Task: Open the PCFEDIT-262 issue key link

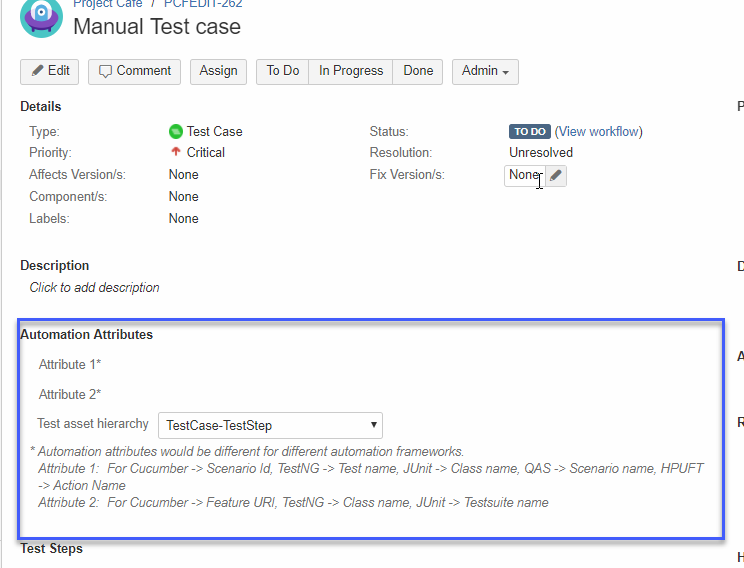Action: (203, 4)
